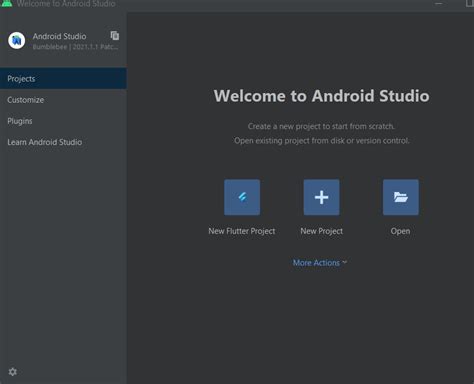Click the Android Studio name in sidebar
The width and height of the screenshot is (474, 384).
[59, 36]
